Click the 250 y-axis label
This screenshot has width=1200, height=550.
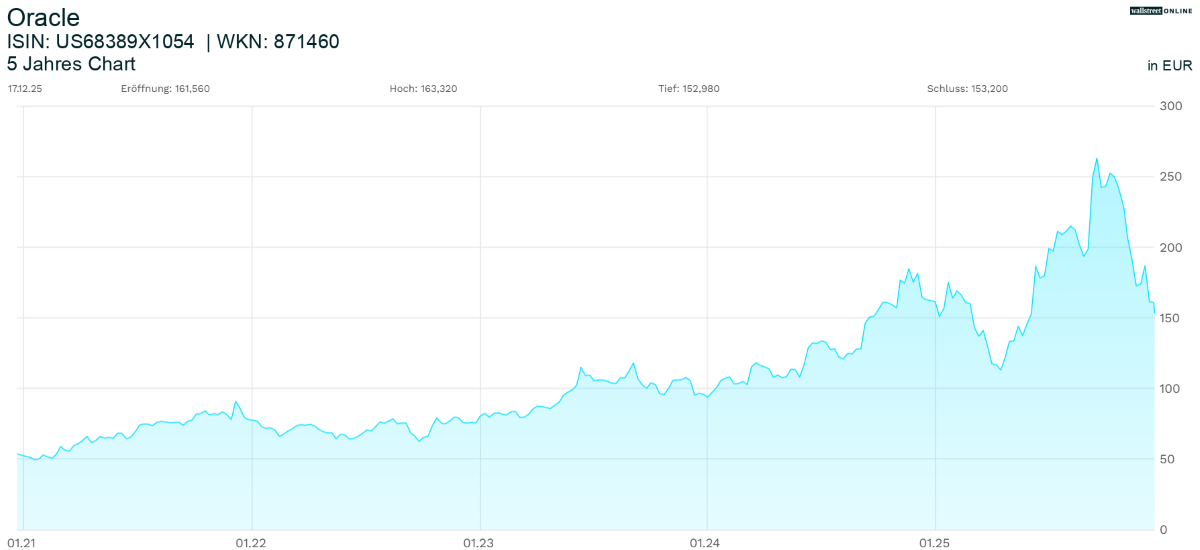tap(1170, 177)
